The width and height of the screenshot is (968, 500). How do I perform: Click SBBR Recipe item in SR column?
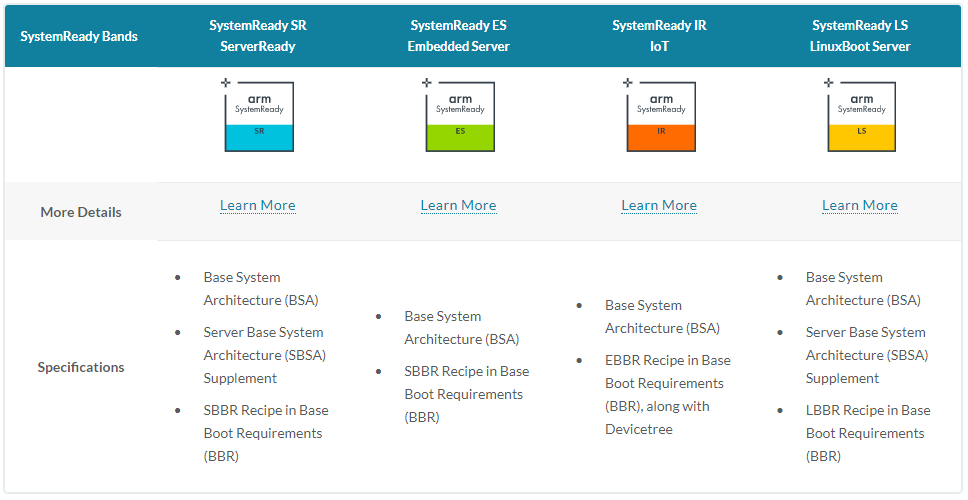(266, 433)
